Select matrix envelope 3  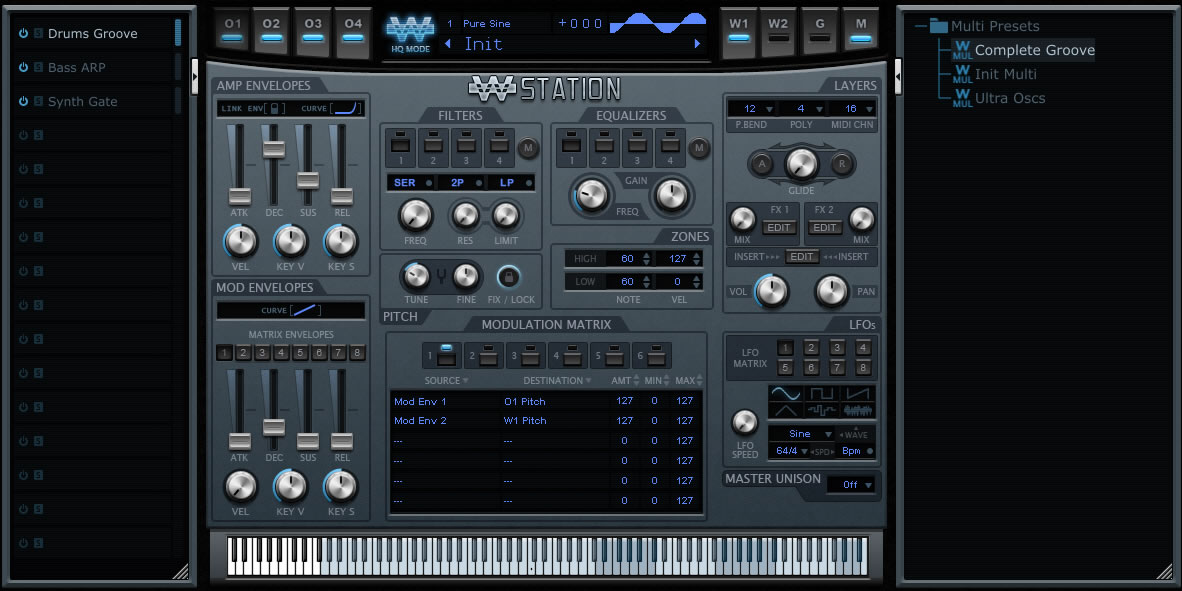click(262, 353)
